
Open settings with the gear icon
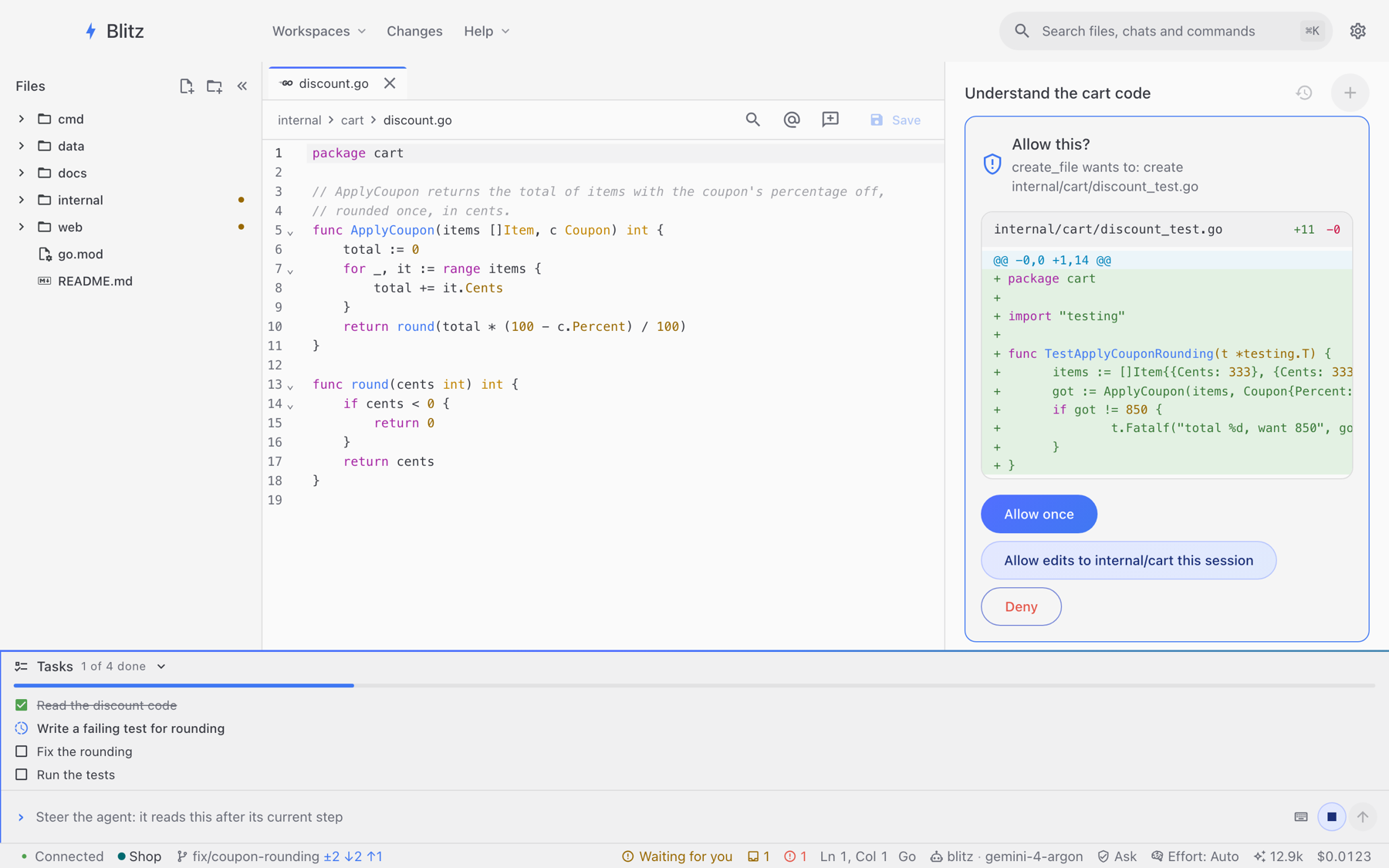tap(1358, 31)
